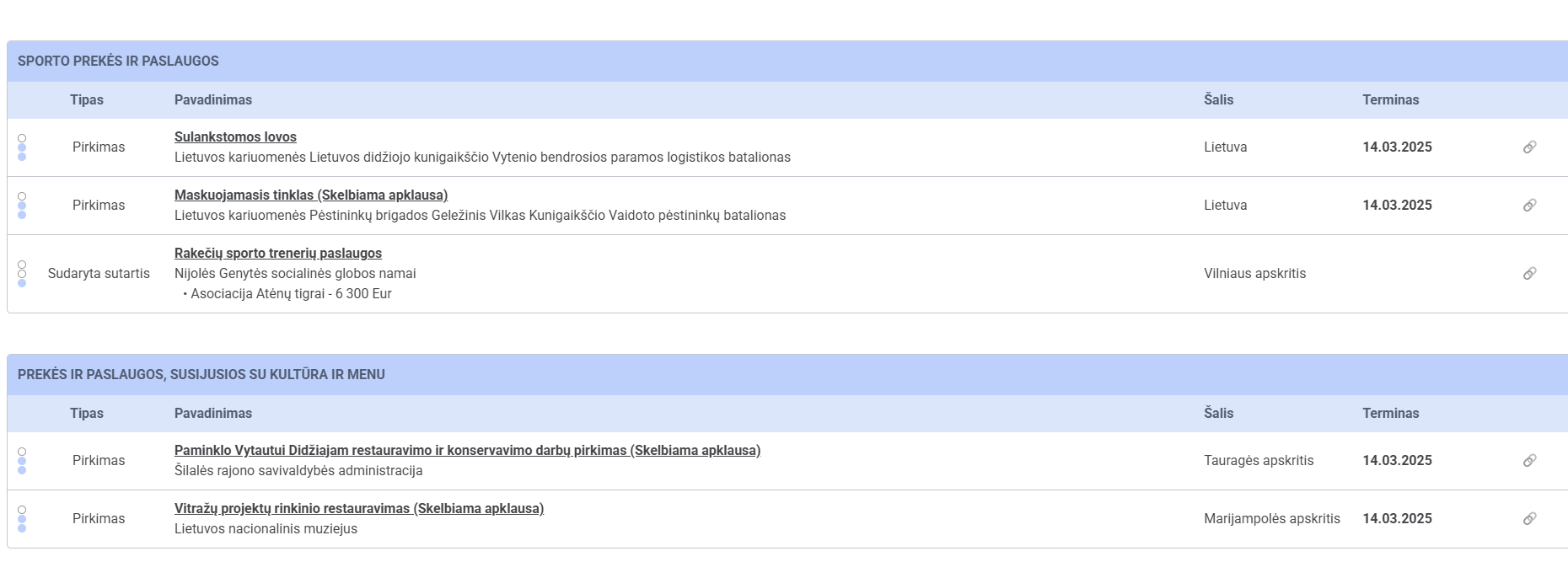Viewport: 1568px width, 578px height.
Task: Click Šalis column header in sports section
Action: click(1218, 100)
